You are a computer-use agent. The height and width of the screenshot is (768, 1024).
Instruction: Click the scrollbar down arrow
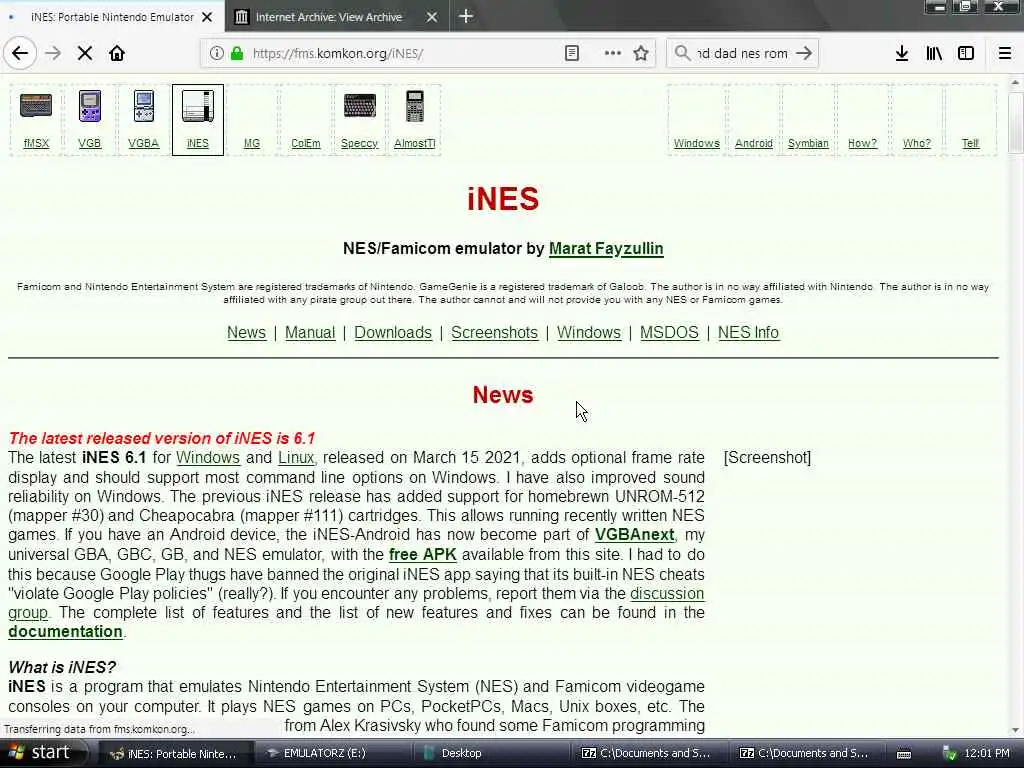point(1016,730)
